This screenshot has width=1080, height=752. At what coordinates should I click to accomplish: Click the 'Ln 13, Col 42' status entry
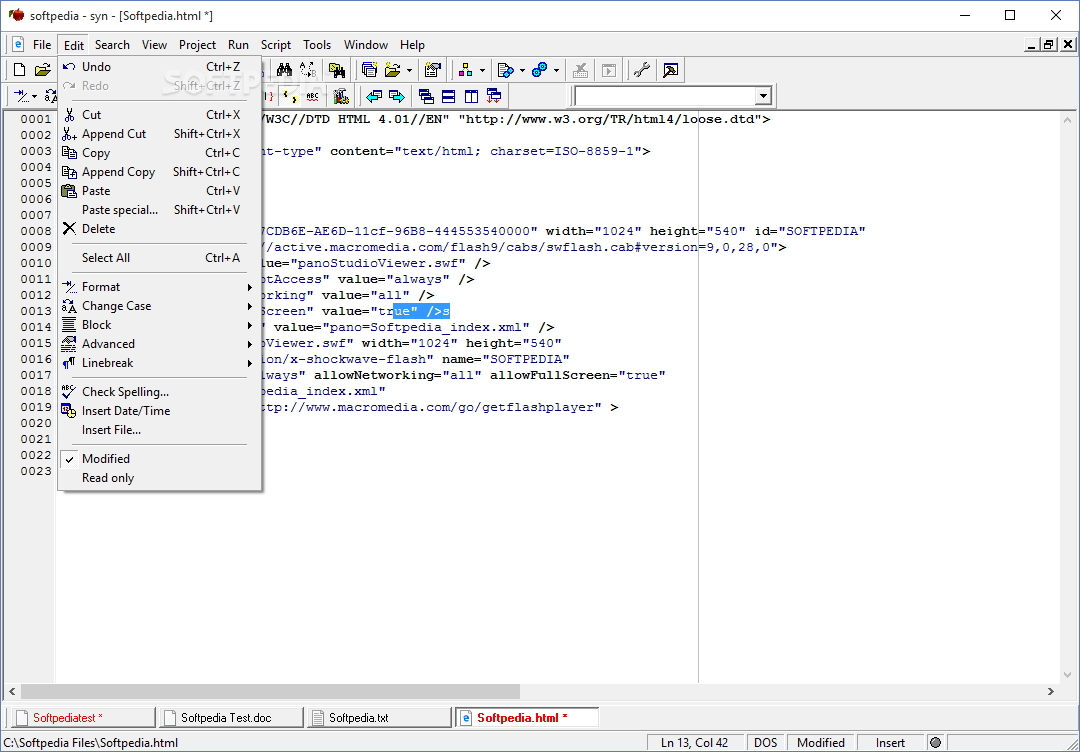(x=694, y=742)
